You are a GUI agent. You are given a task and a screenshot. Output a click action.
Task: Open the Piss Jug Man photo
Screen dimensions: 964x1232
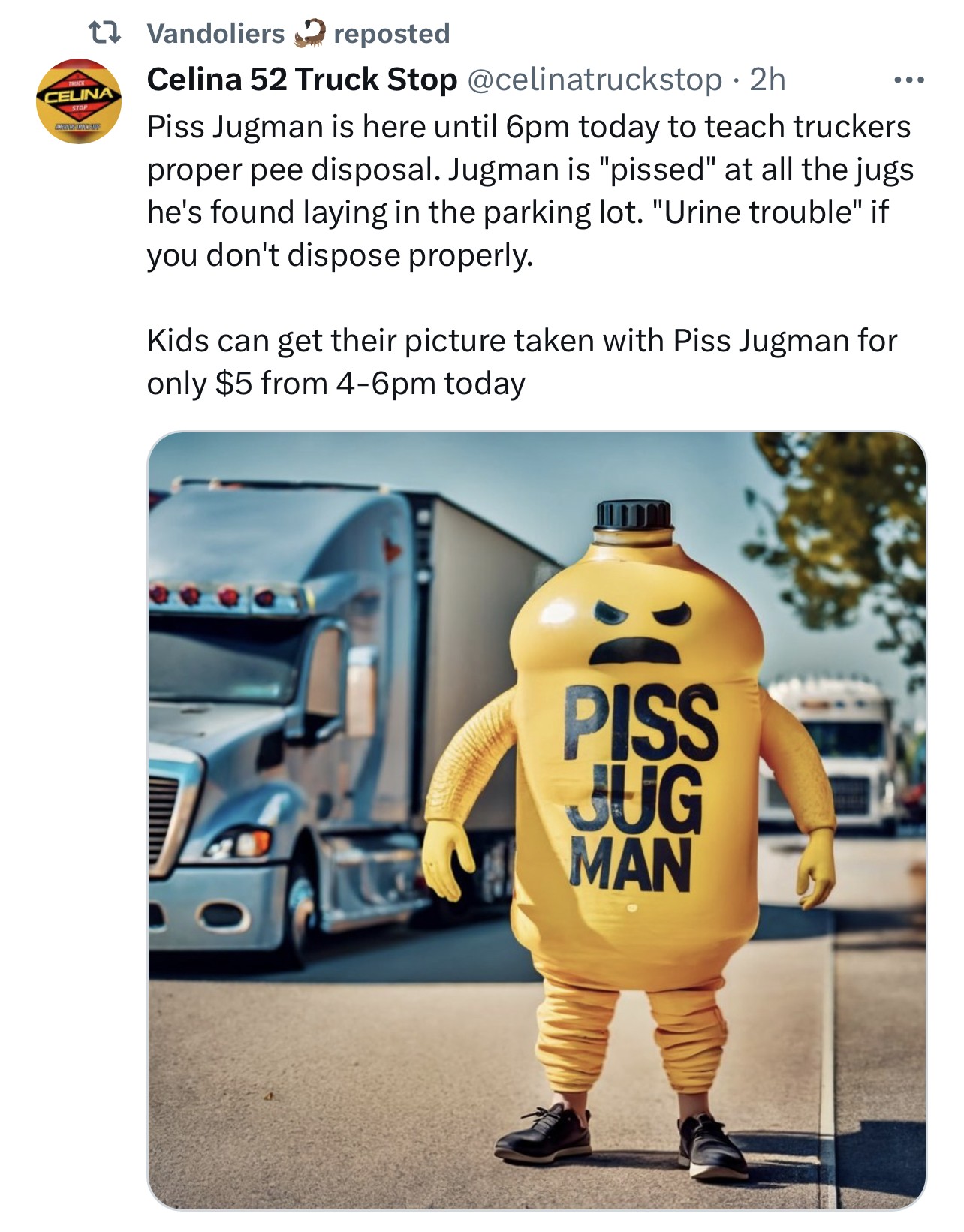537,821
